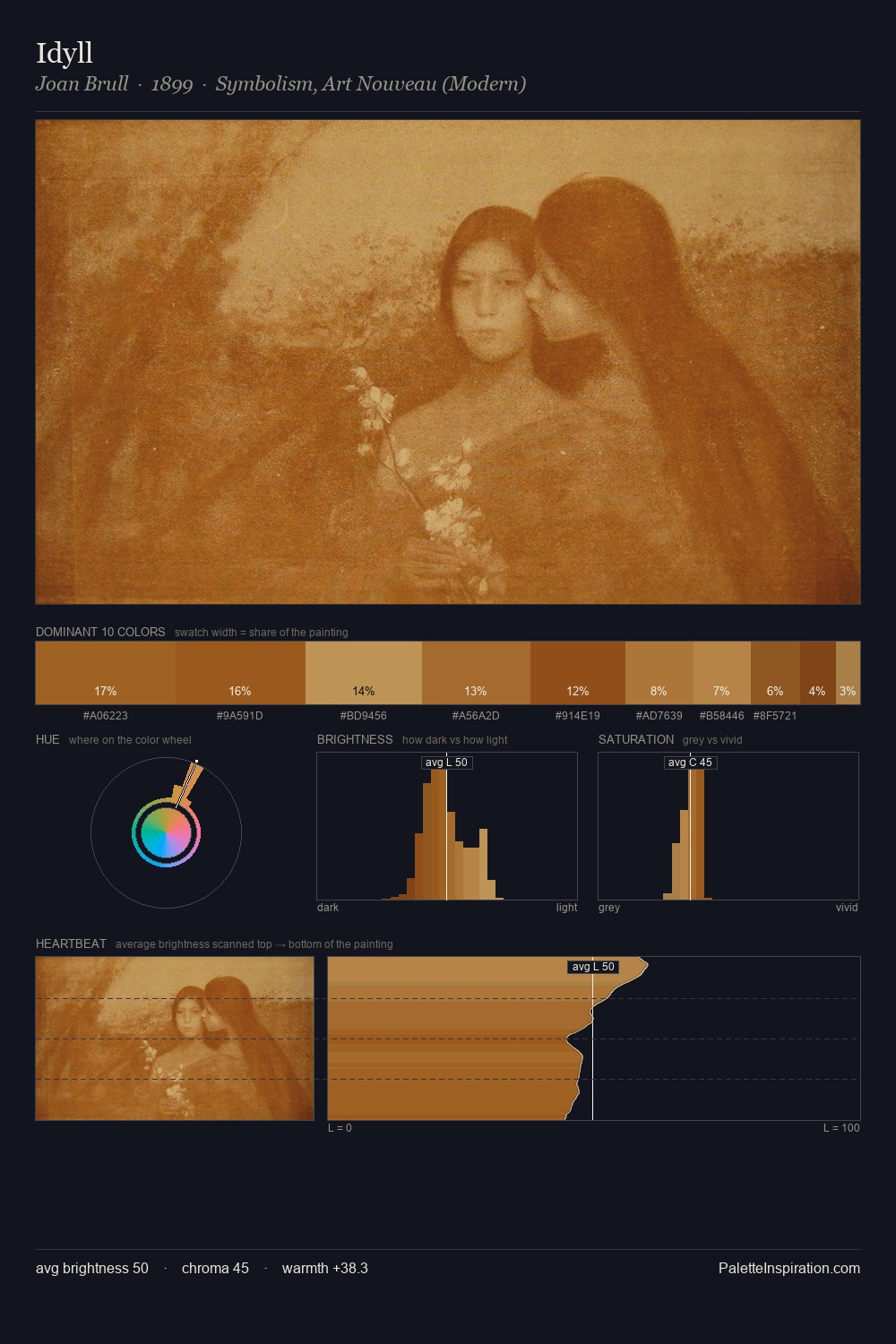Image resolution: width=896 pixels, height=1344 pixels.
Task: Click the DOMINANT 10 COLORS heading
Action: (100, 632)
